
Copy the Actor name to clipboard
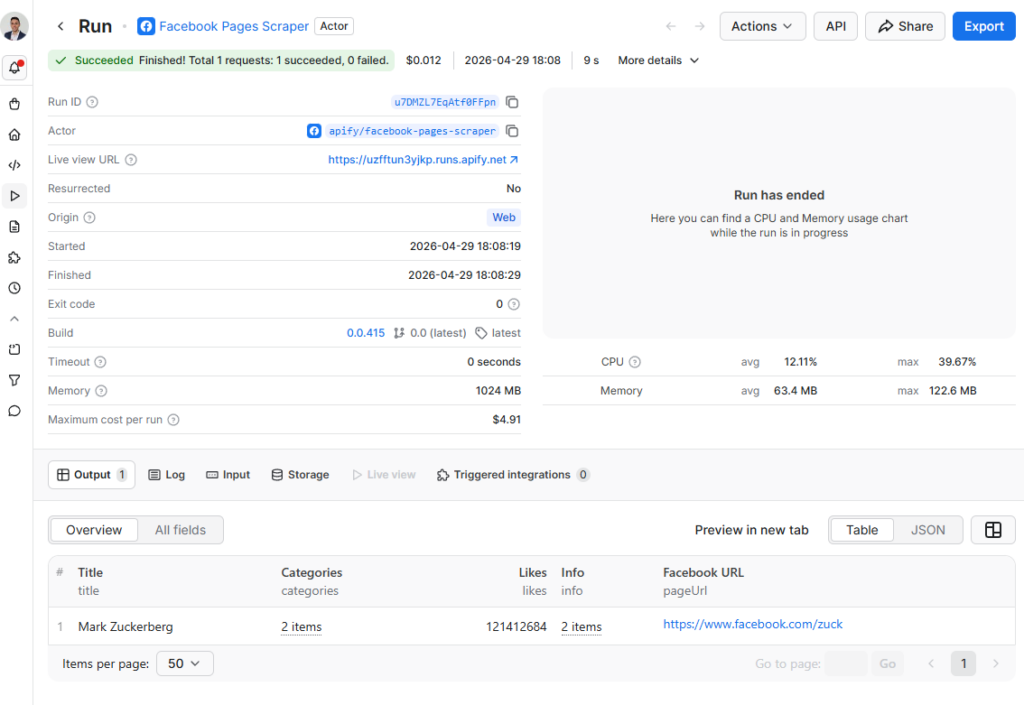coord(513,131)
